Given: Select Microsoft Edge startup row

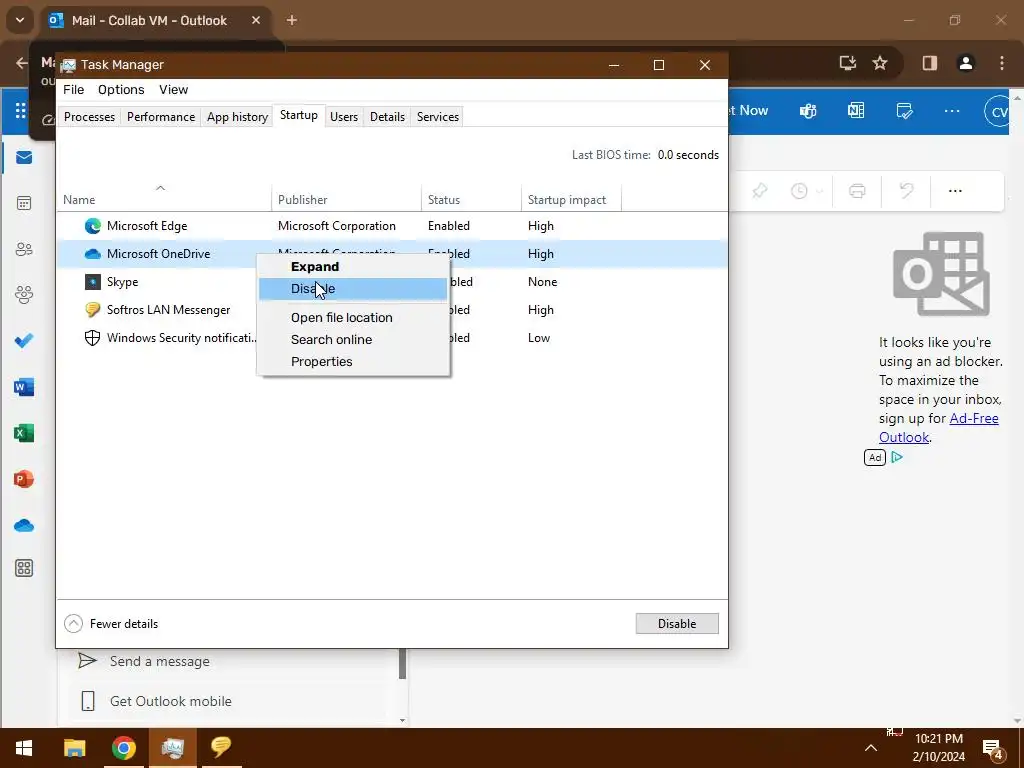Looking at the screenshot, I should point(392,226).
